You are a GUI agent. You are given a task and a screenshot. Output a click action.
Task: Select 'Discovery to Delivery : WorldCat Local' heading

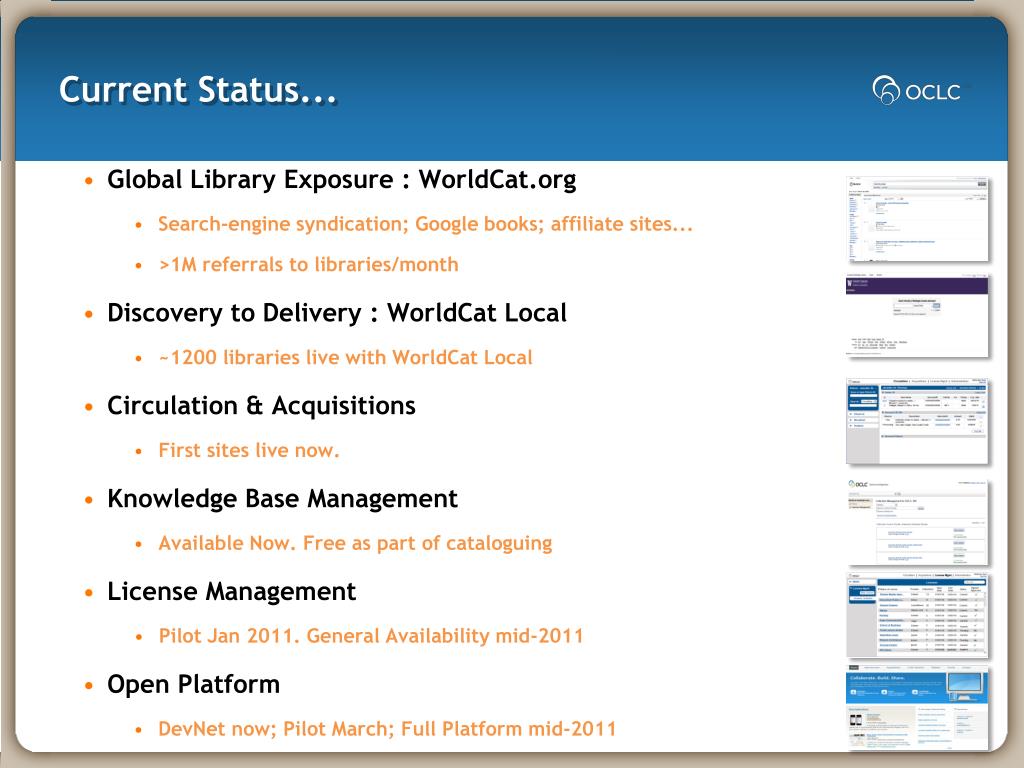pyautogui.click(x=337, y=313)
